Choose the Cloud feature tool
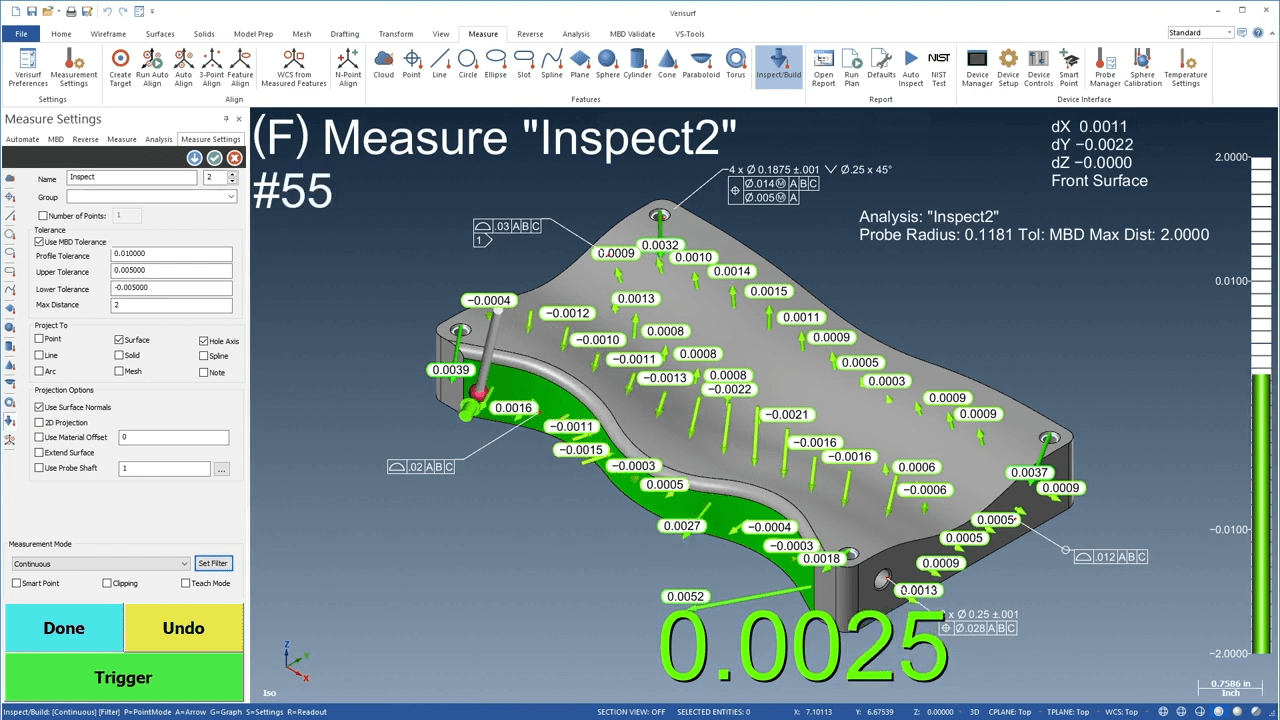 (x=384, y=63)
